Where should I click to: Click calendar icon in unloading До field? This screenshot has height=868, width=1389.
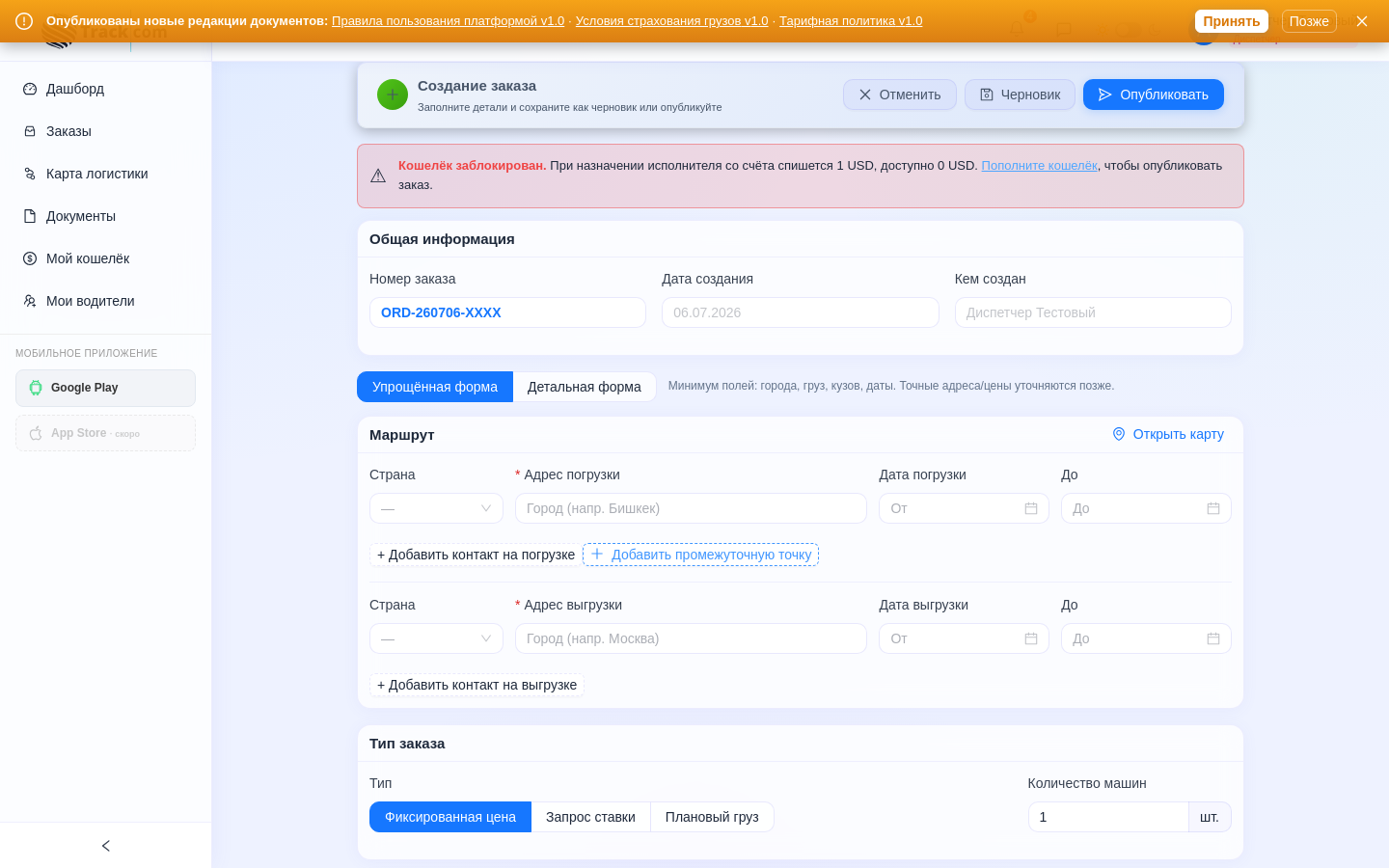(x=1213, y=638)
